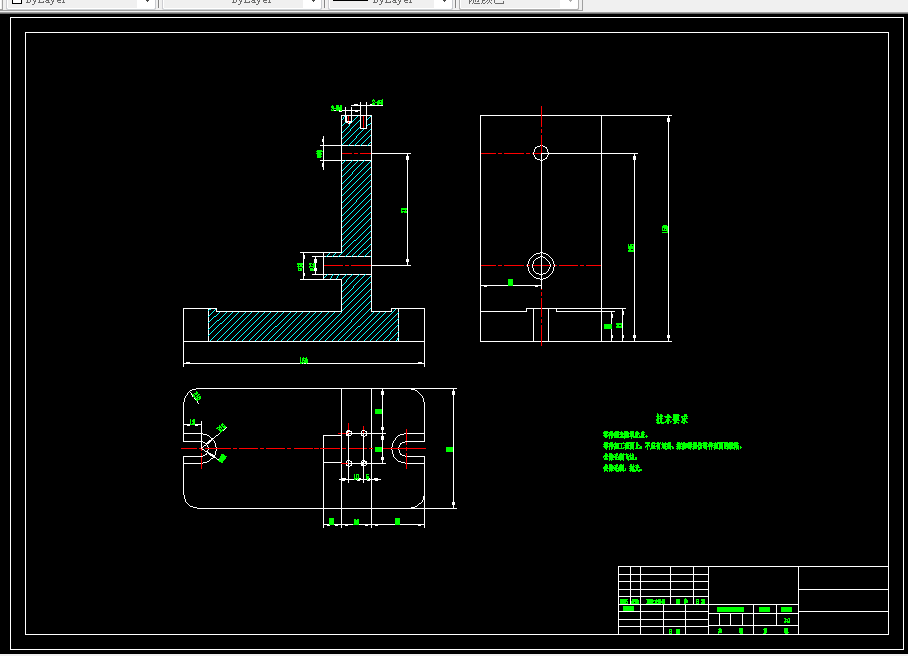
Task: Select the horizontal width dimension below front view
Action: click(303, 362)
